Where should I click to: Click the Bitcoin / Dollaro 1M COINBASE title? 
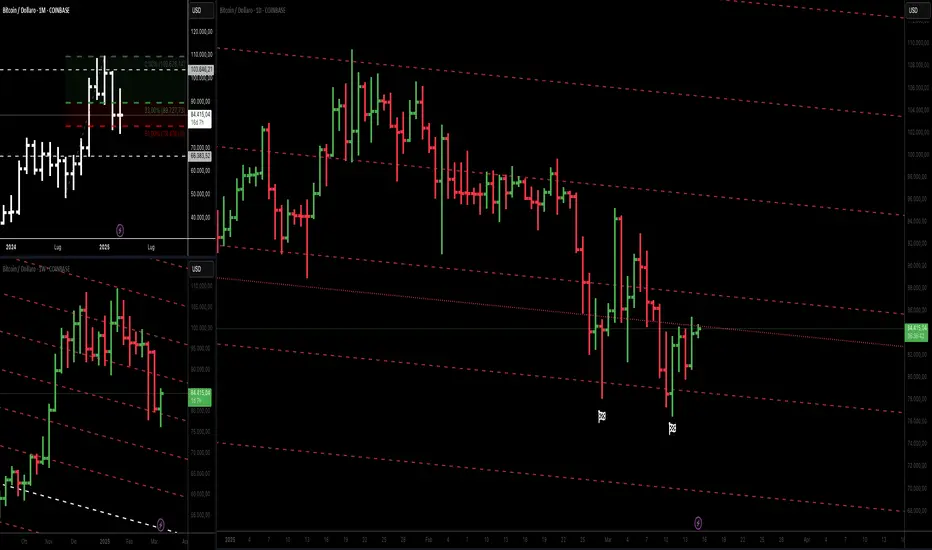click(x=36, y=10)
